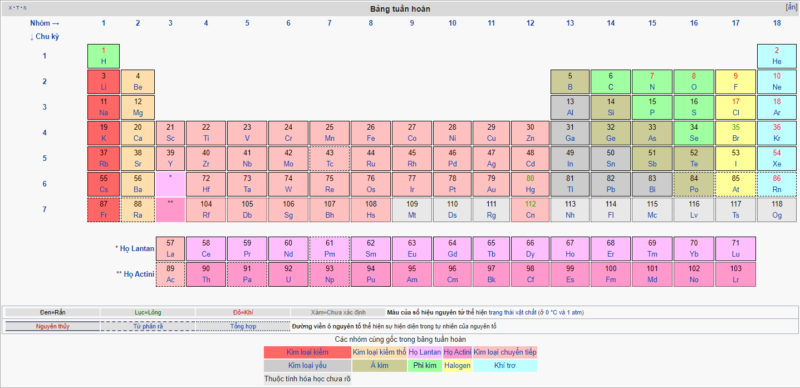Select the Radon (Rn) cell
The width and height of the screenshot is (800, 388).
tap(777, 184)
